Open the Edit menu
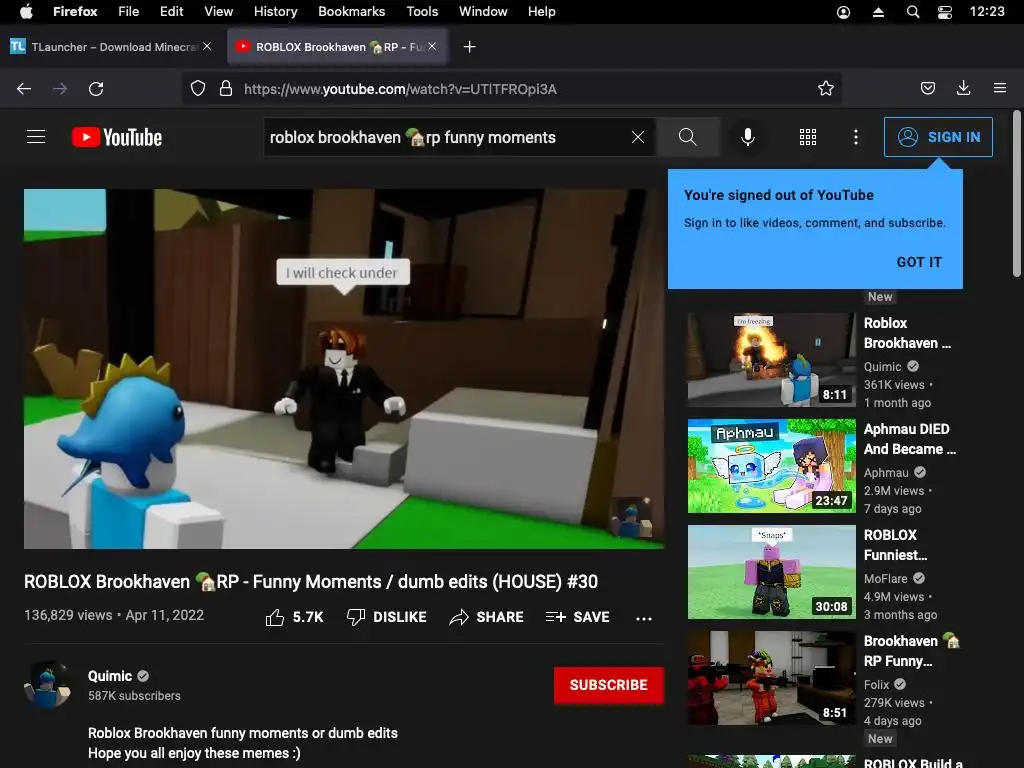The width and height of the screenshot is (1024, 768). click(172, 11)
